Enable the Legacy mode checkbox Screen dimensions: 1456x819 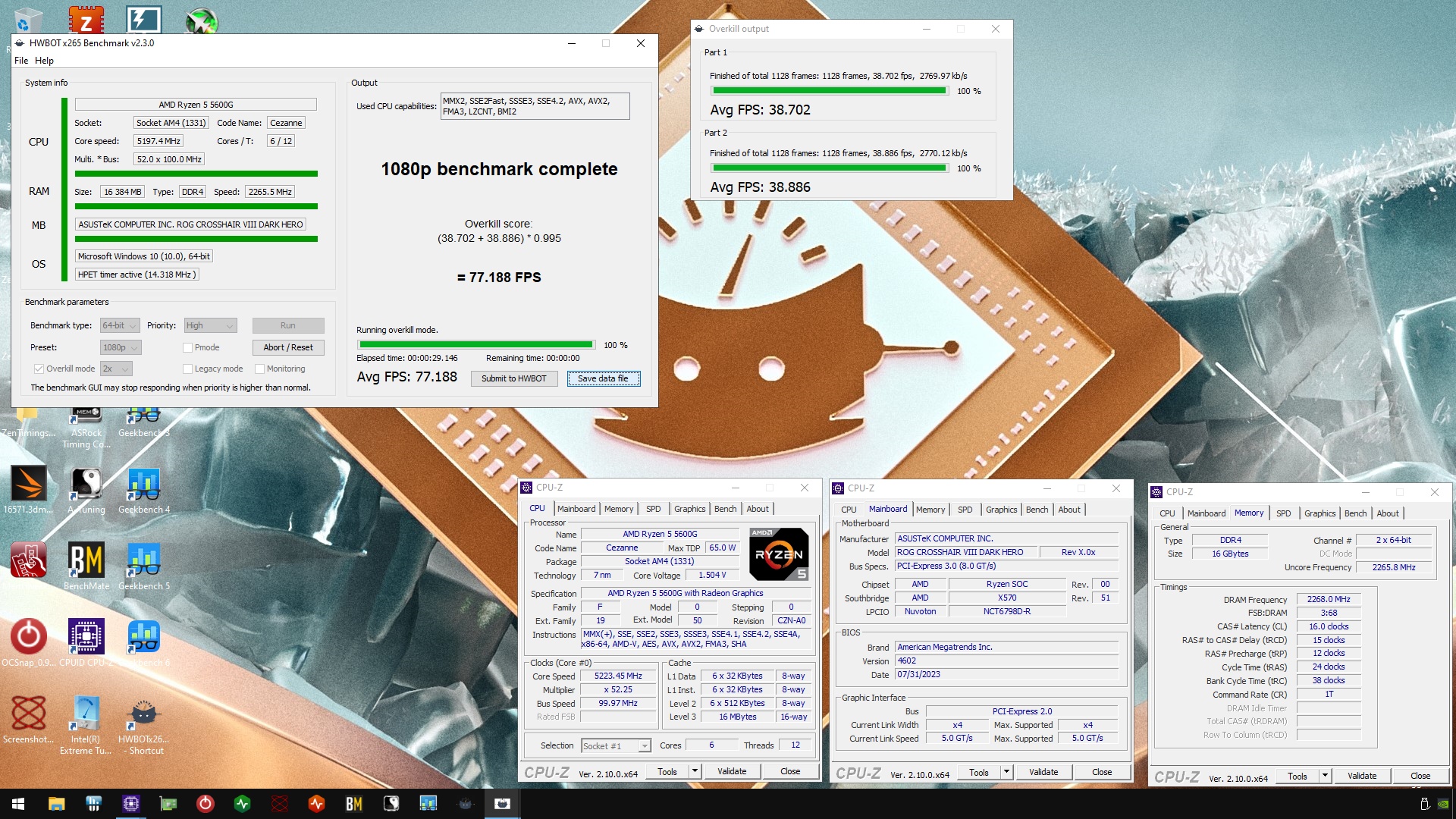tap(187, 369)
